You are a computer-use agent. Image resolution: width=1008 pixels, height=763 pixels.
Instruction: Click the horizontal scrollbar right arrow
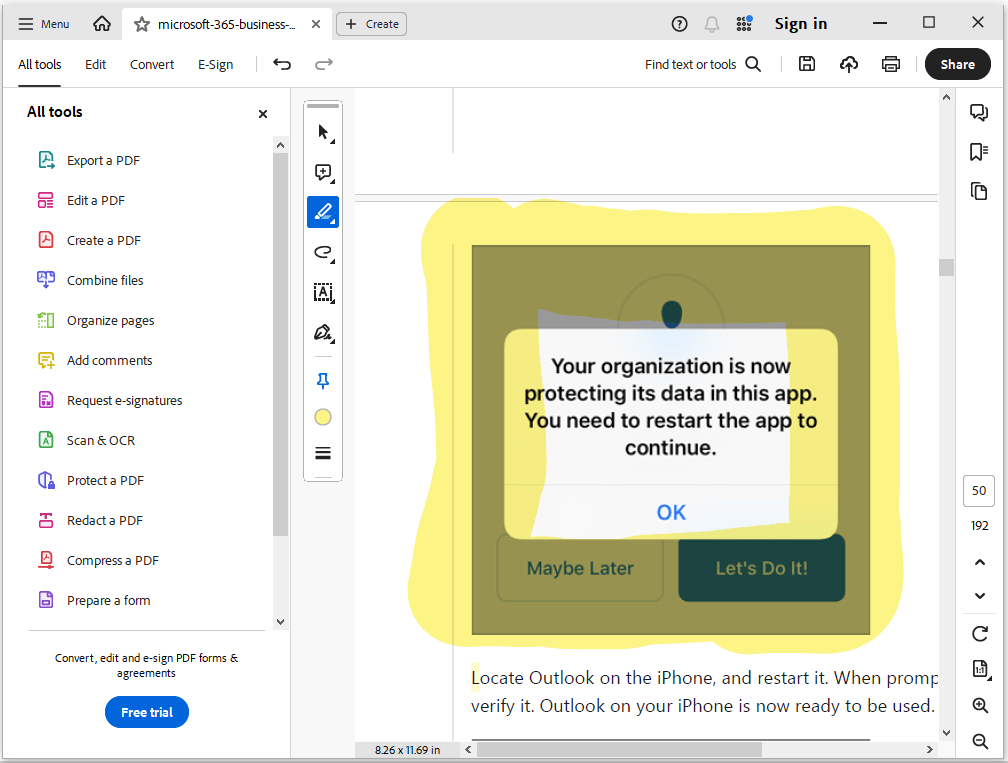930,750
